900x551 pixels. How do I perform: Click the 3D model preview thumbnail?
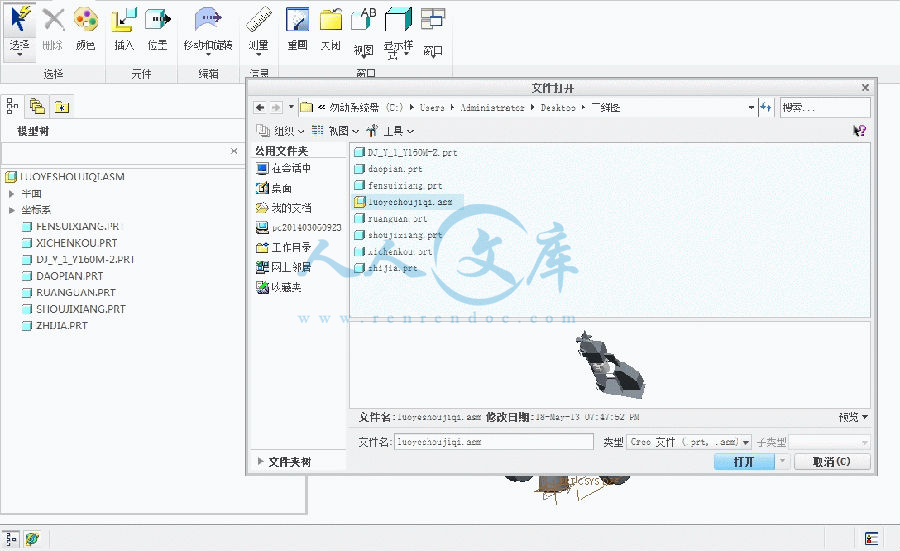pyautogui.click(x=610, y=365)
